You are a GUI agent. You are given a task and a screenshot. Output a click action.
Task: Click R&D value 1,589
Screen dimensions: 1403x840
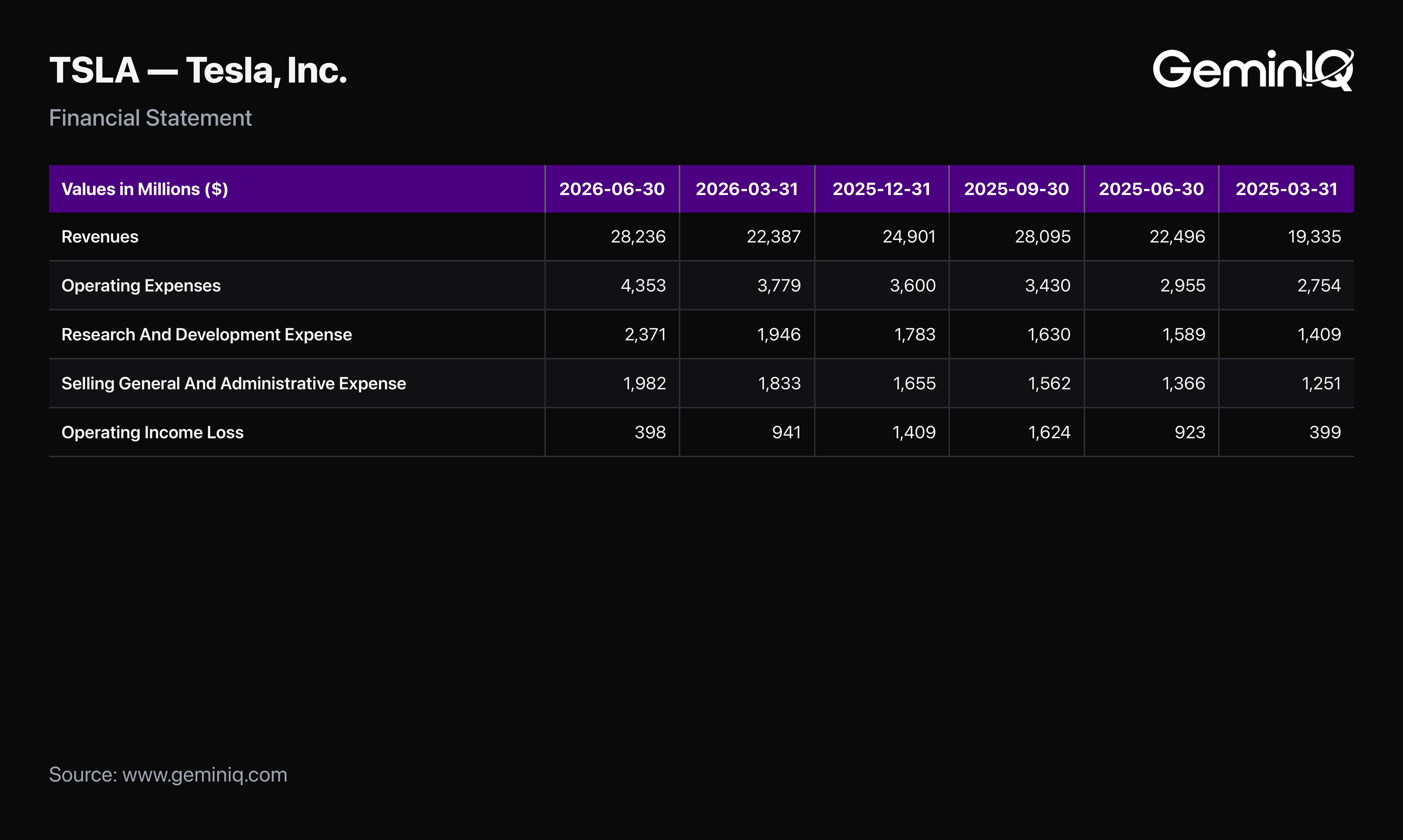(x=1184, y=335)
